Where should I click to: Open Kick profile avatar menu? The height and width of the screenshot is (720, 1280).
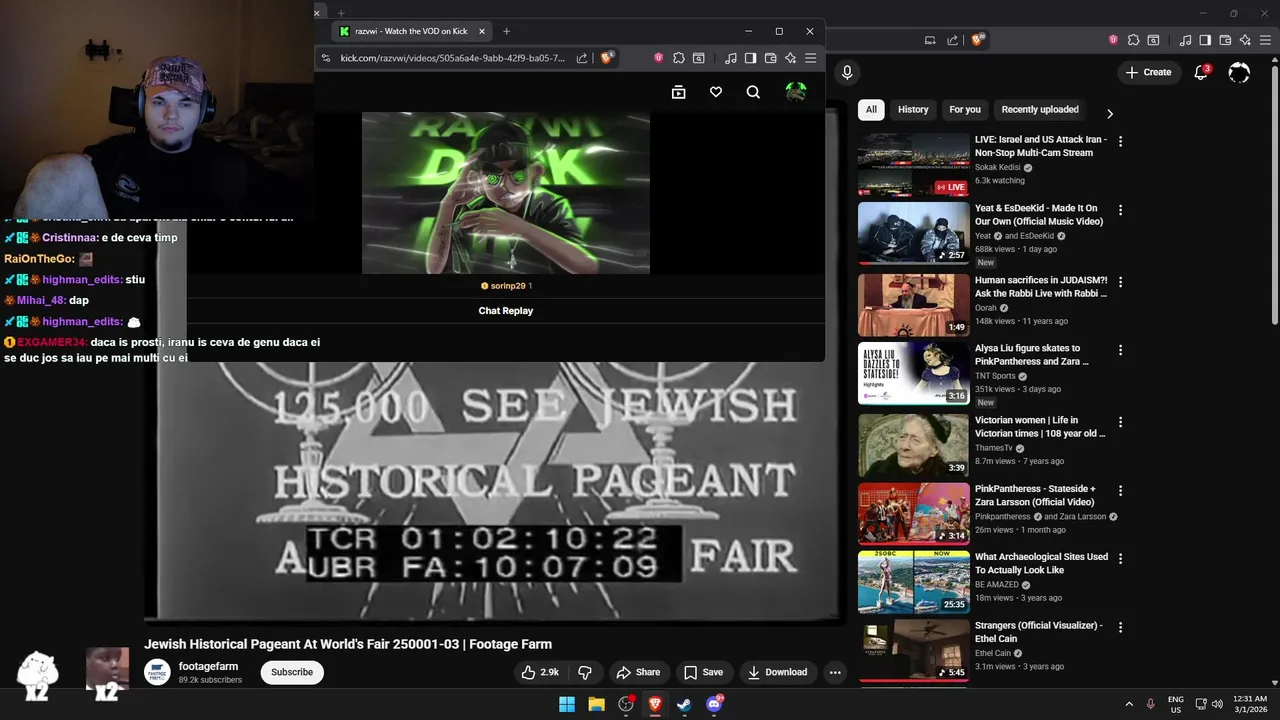coord(796,92)
